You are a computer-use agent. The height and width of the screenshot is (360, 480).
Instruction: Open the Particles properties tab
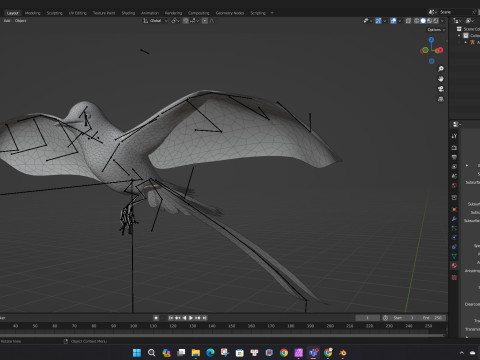[x=454, y=228]
